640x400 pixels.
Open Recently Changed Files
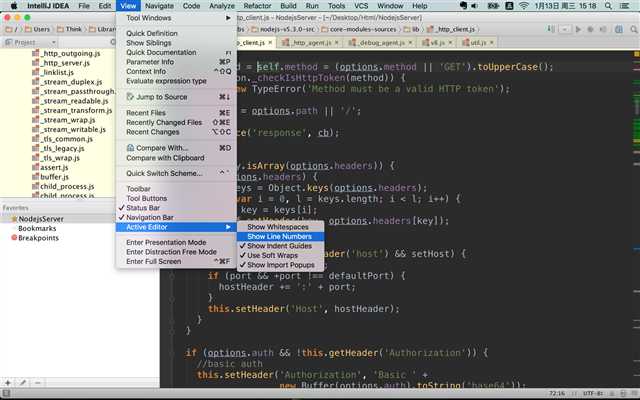(176, 122)
